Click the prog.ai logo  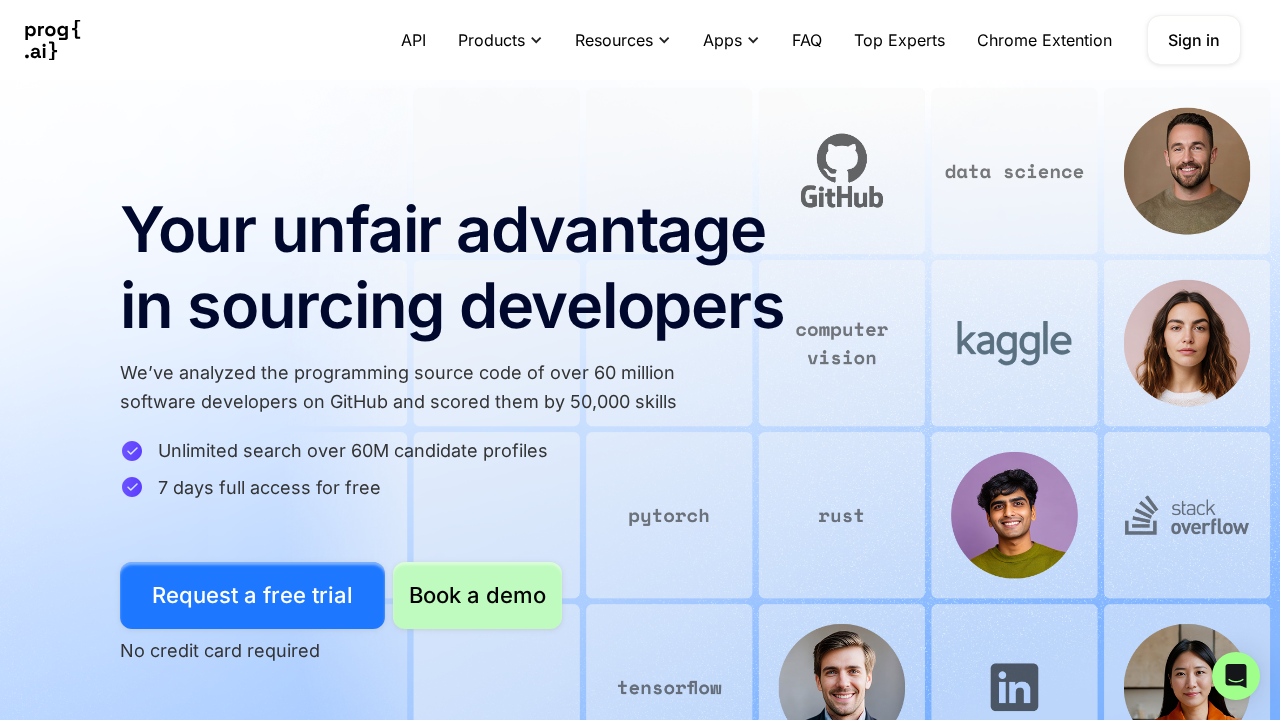[52, 40]
